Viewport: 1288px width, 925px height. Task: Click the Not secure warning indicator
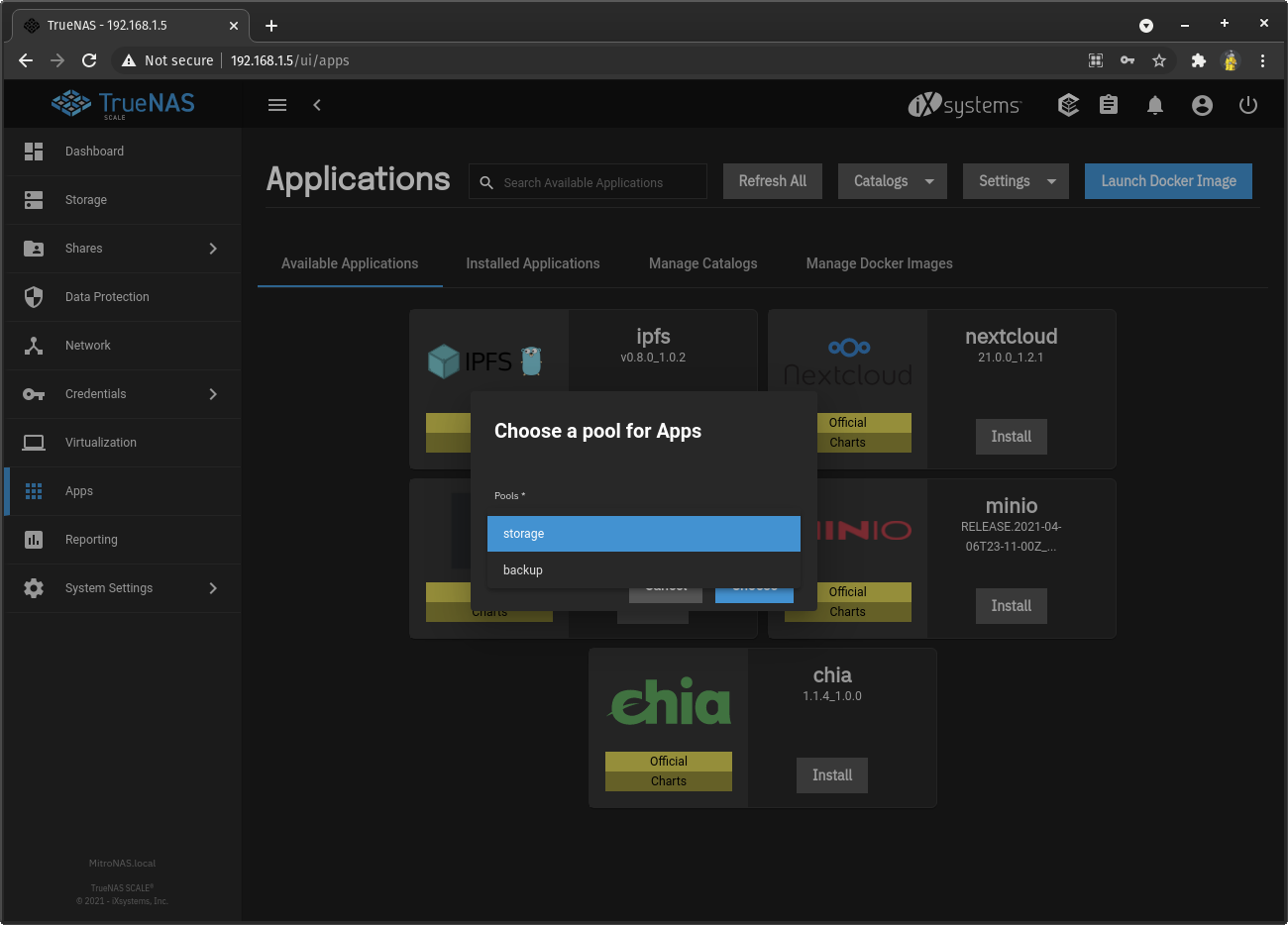(x=166, y=60)
